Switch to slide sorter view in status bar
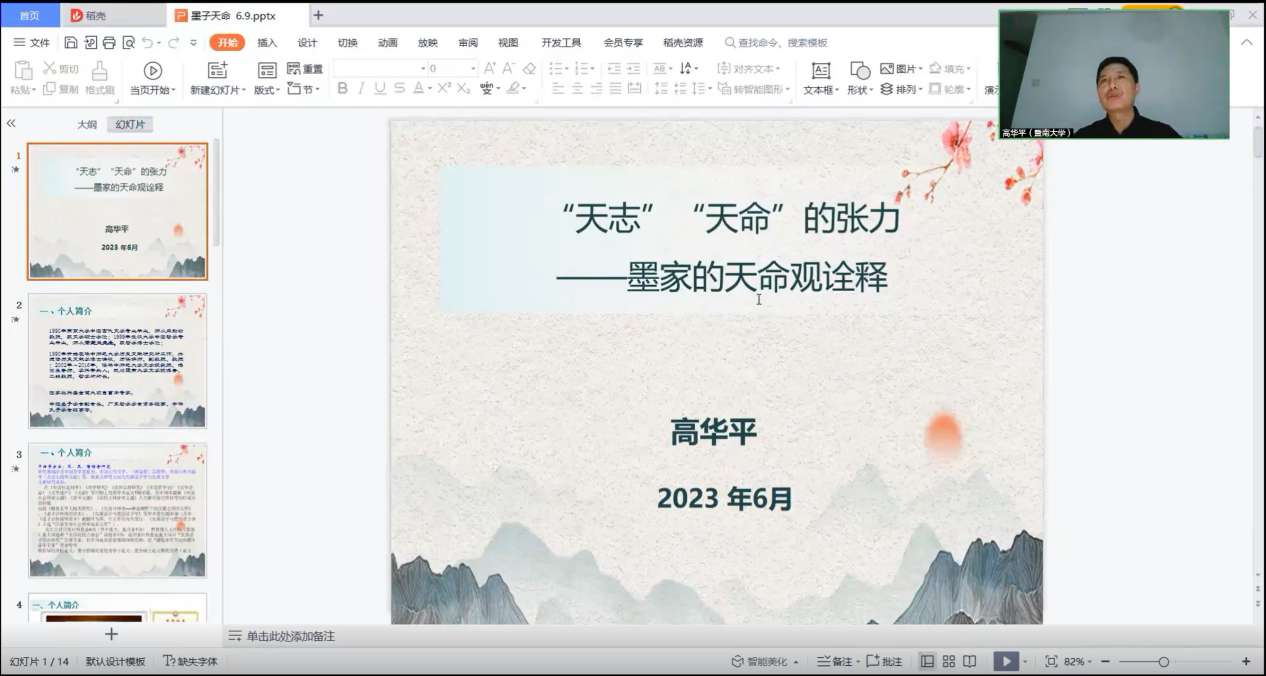This screenshot has width=1266, height=676. pyautogui.click(x=948, y=661)
